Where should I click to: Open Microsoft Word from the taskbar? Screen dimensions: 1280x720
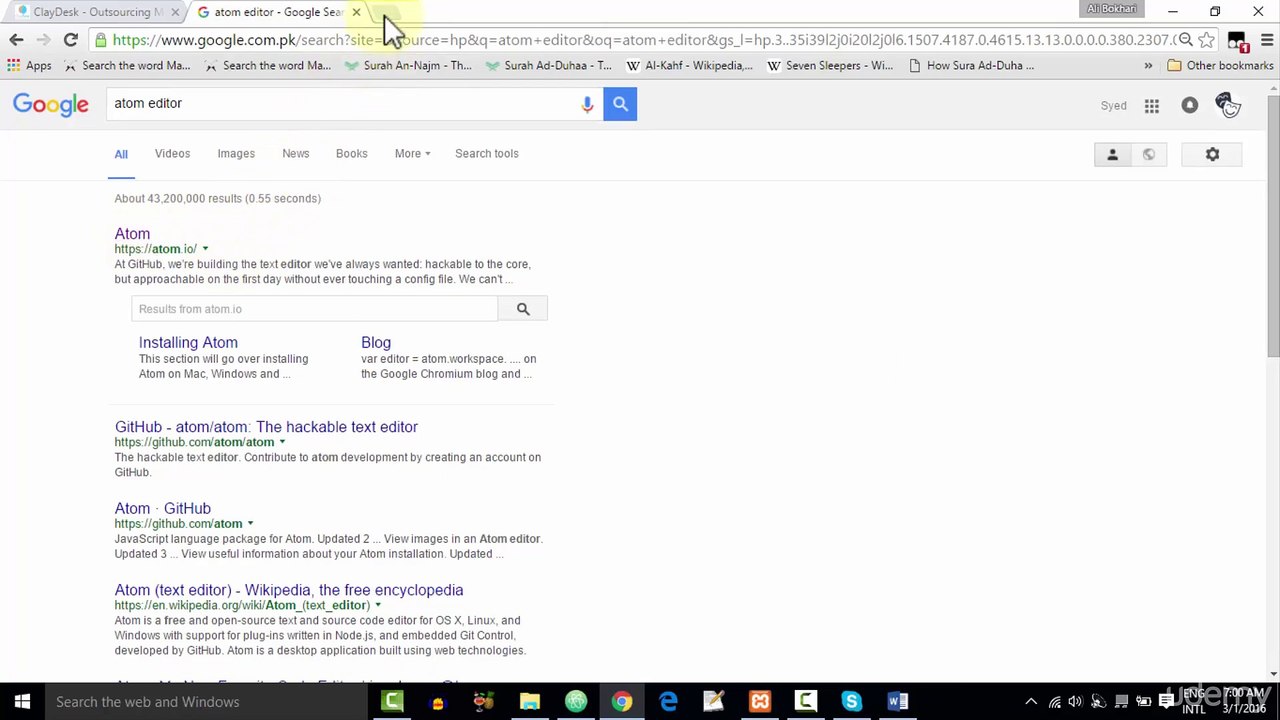pos(897,701)
